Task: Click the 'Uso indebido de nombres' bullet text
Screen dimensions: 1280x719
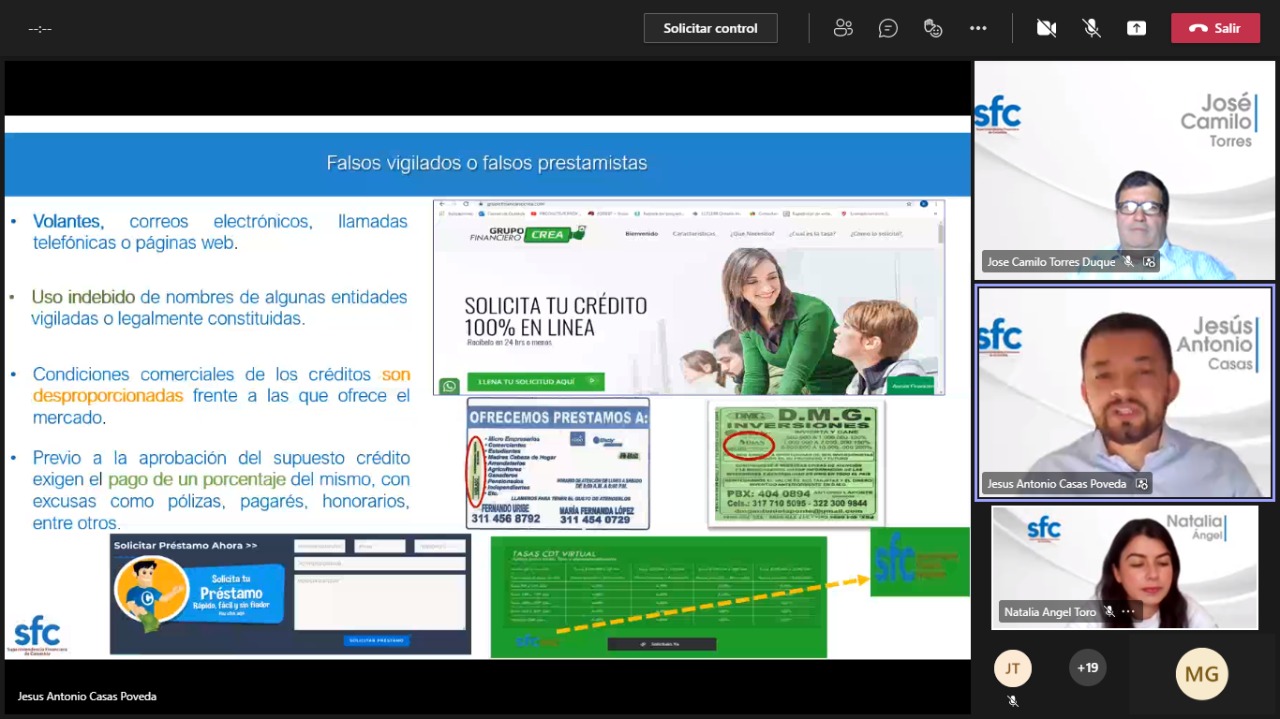Action: [219, 308]
